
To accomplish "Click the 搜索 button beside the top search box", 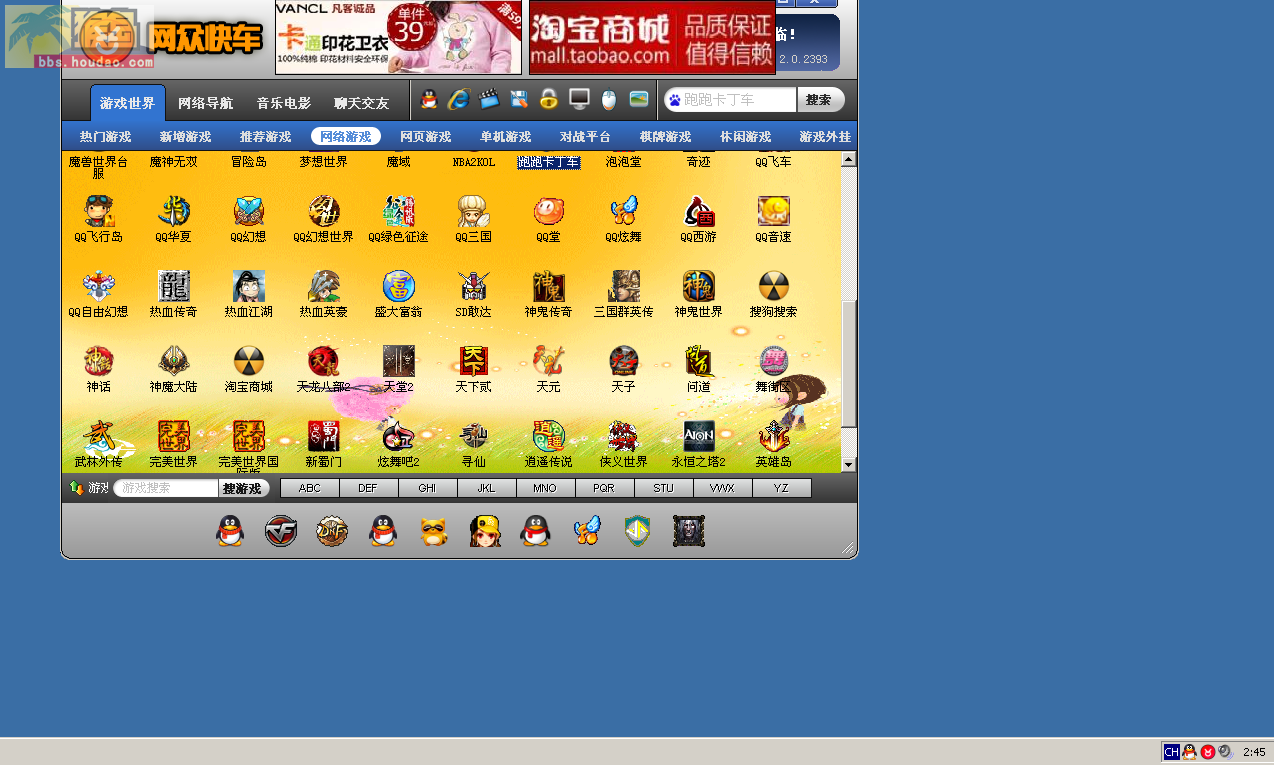I will click(820, 100).
